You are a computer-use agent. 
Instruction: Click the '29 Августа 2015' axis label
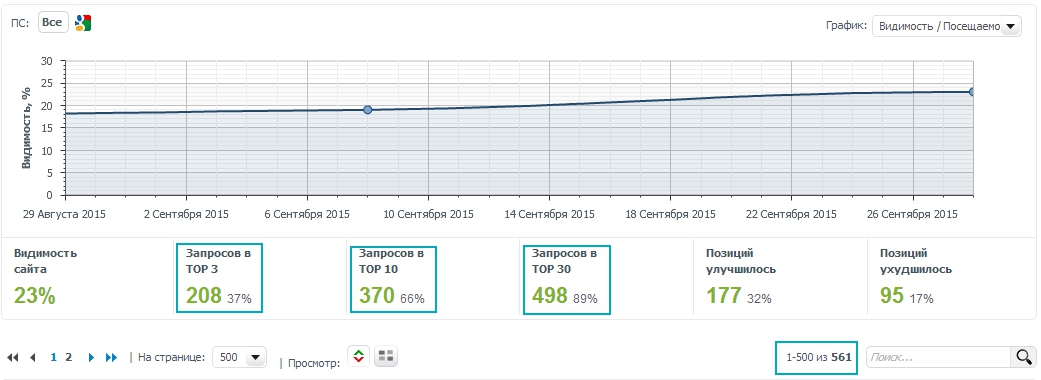pyautogui.click(x=65, y=215)
